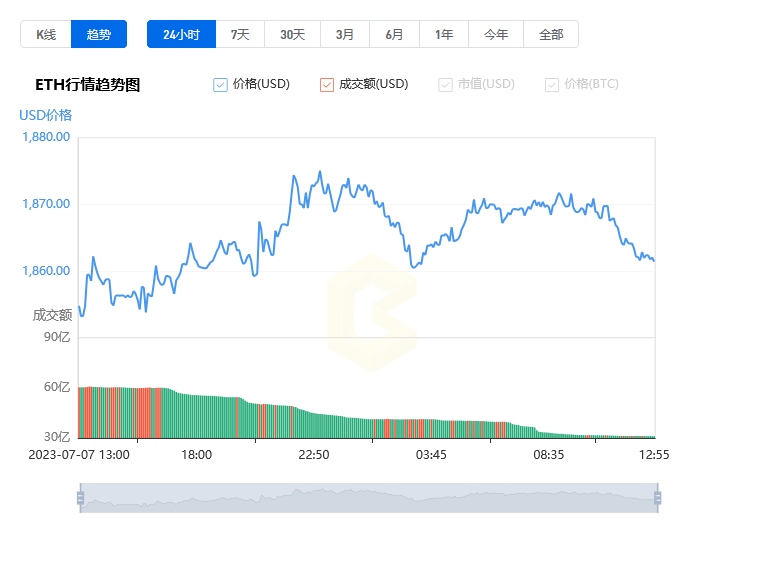This screenshot has height=563, width=780.
Task: Click the 03:45 time axis label
Action: coord(431,455)
